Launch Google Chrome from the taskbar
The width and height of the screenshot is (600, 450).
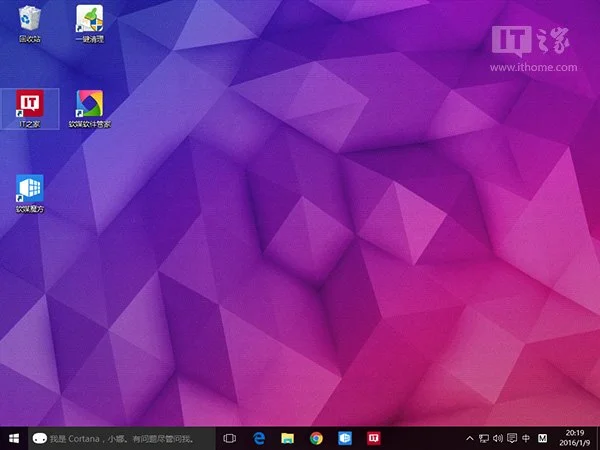coord(316,438)
